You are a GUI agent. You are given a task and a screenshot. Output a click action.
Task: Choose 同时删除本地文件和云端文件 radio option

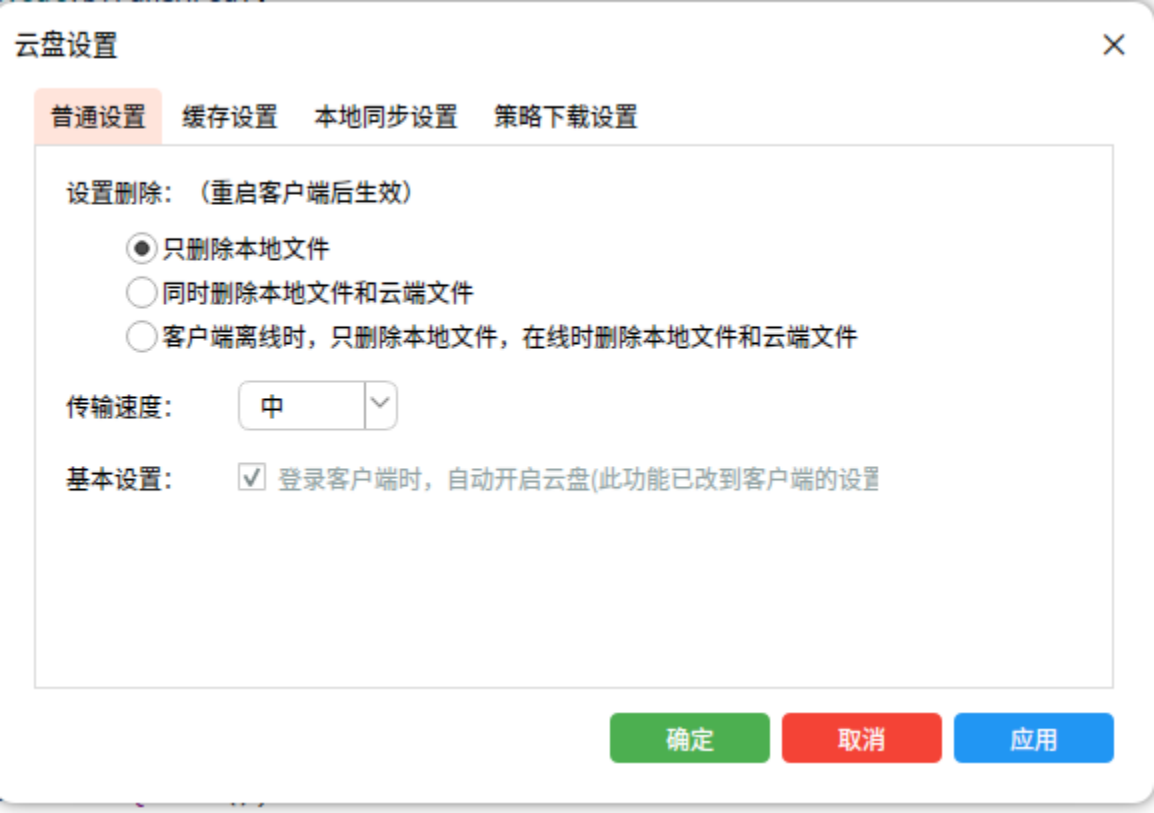click(x=142, y=293)
